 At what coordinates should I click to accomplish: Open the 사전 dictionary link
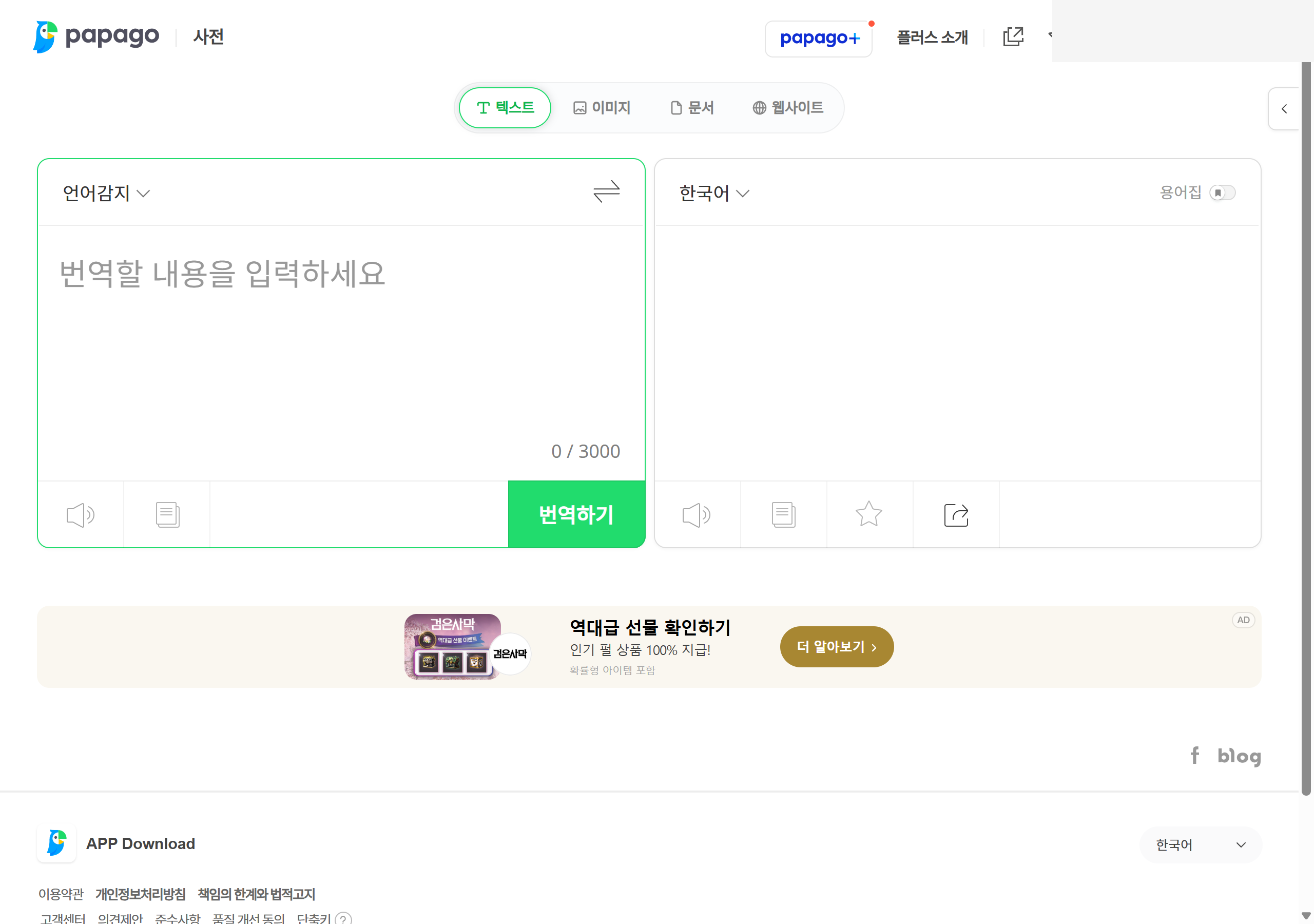click(x=208, y=36)
